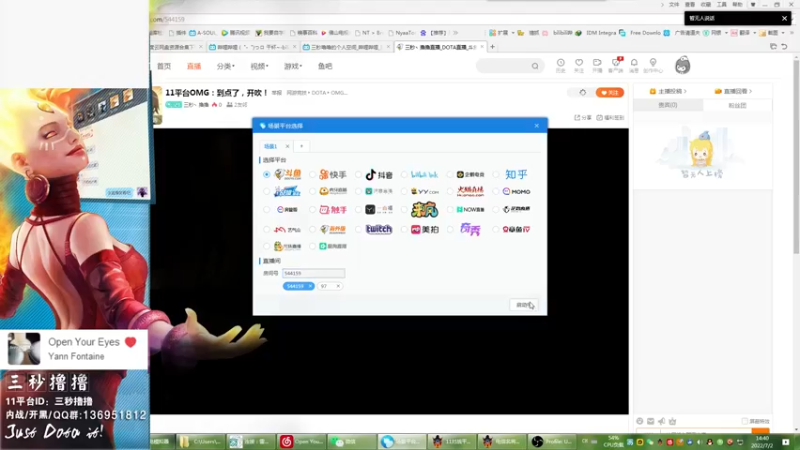This screenshot has height=450, width=800.
Task: Click the Chushou (触手) platform logo
Action: pos(333,210)
